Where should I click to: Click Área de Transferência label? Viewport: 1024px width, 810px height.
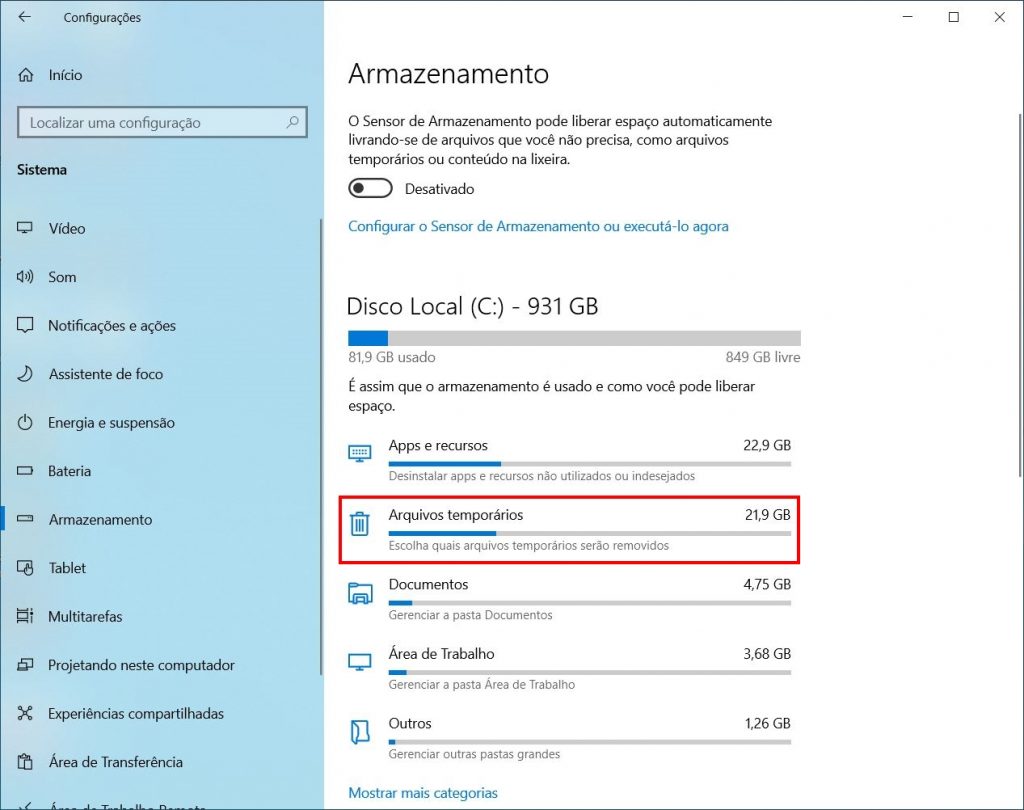(116, 762)
